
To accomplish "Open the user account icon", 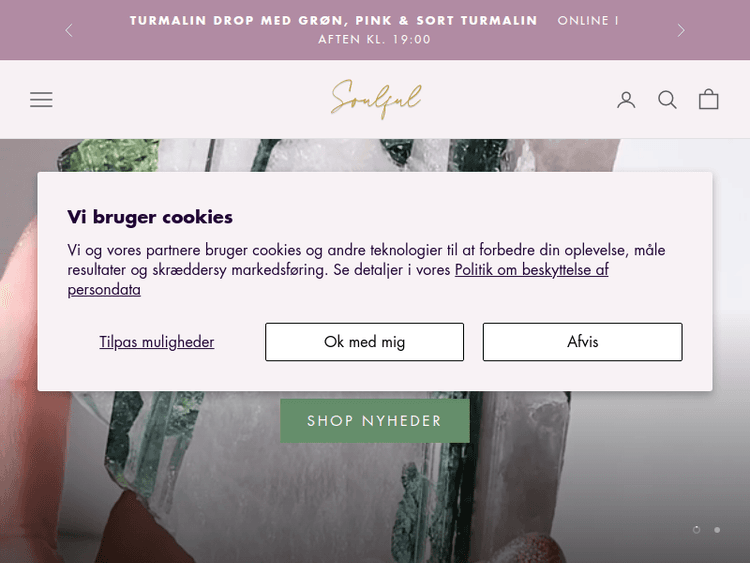I will click(626, 100).
